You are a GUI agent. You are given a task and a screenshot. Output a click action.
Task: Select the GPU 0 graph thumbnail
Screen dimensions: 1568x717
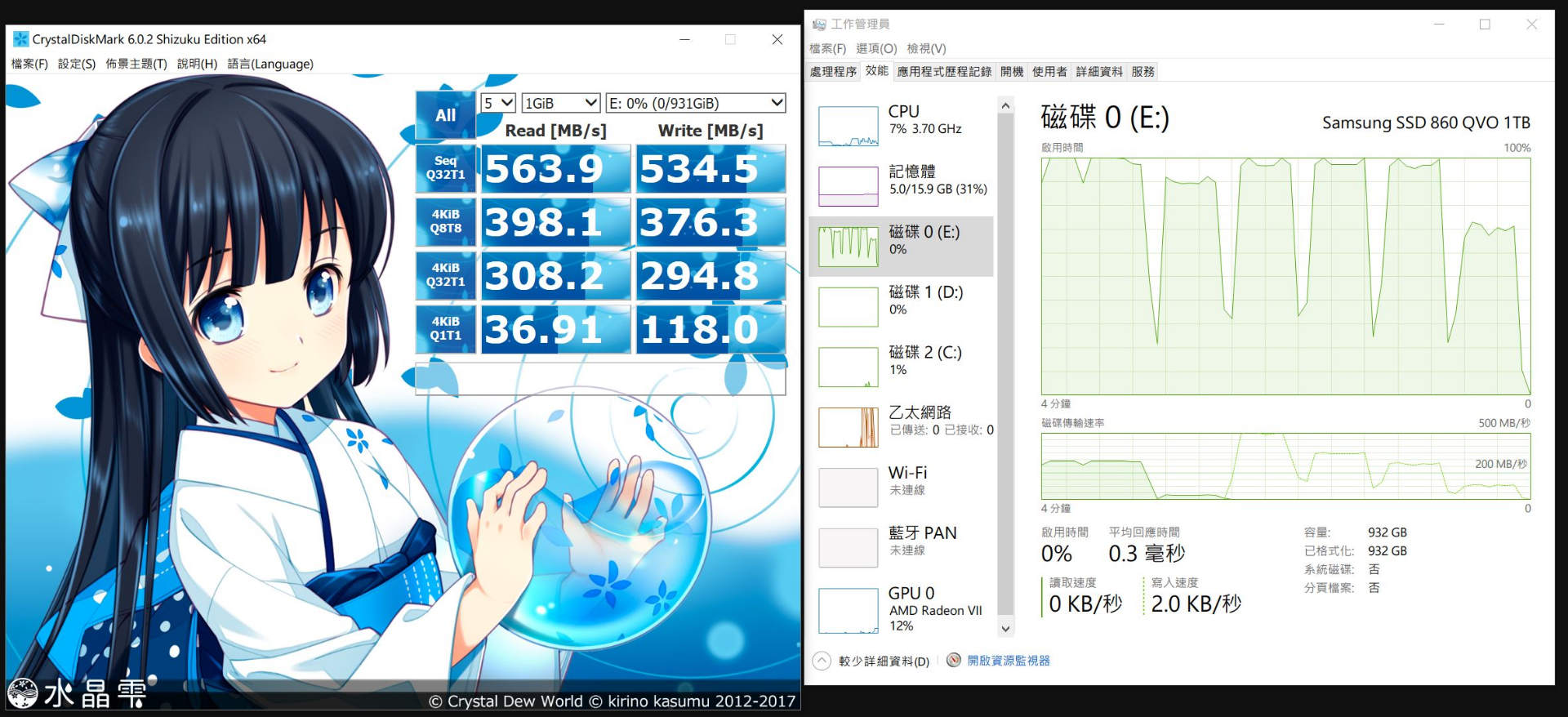coord(849,611)
